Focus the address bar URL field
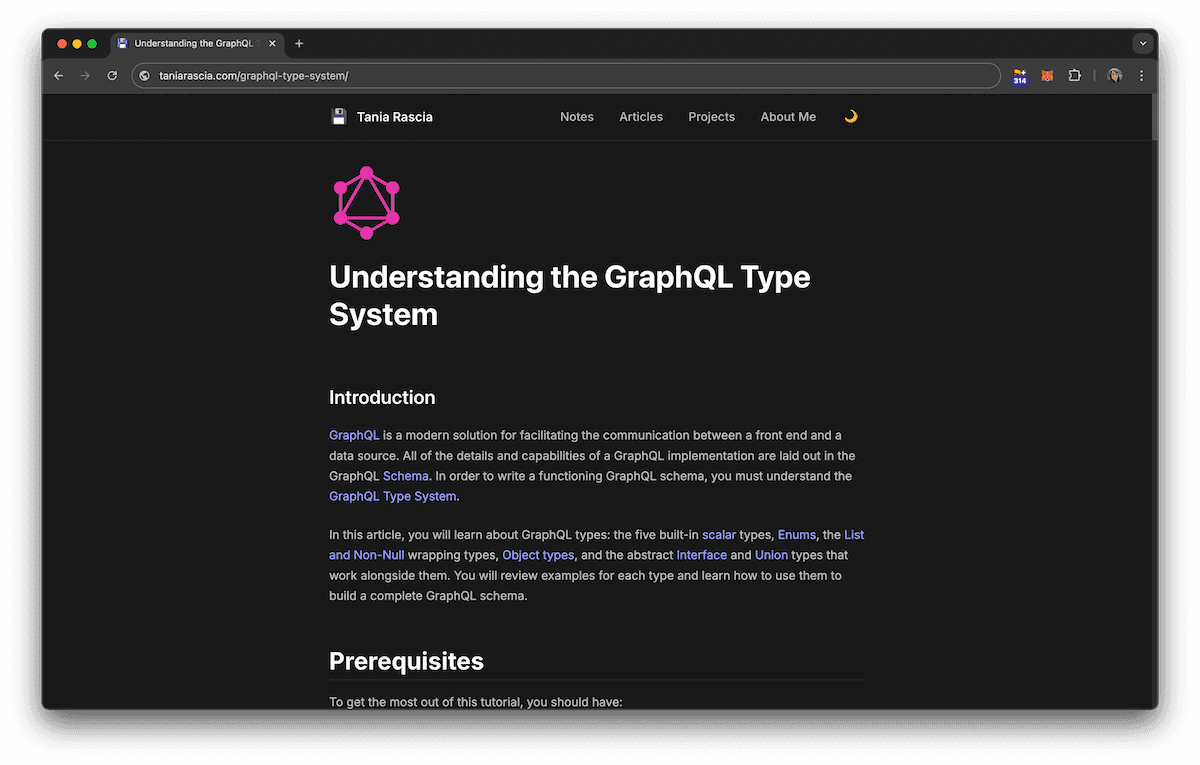The height and width of the screenshot is (765, 1200). [x=566, y=76]
